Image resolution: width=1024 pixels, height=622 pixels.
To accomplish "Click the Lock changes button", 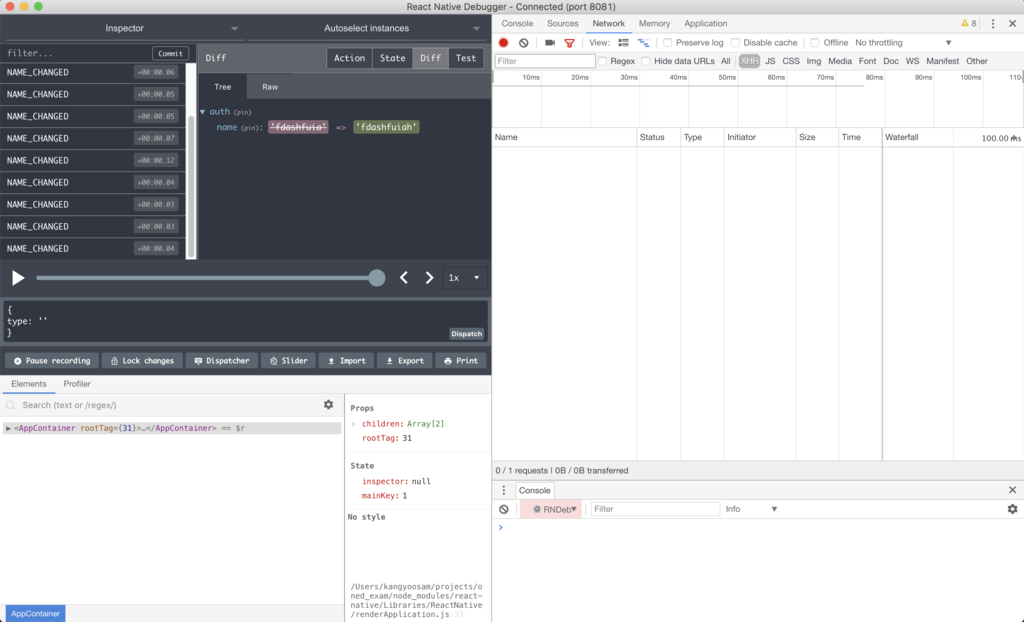I will 142,361.
